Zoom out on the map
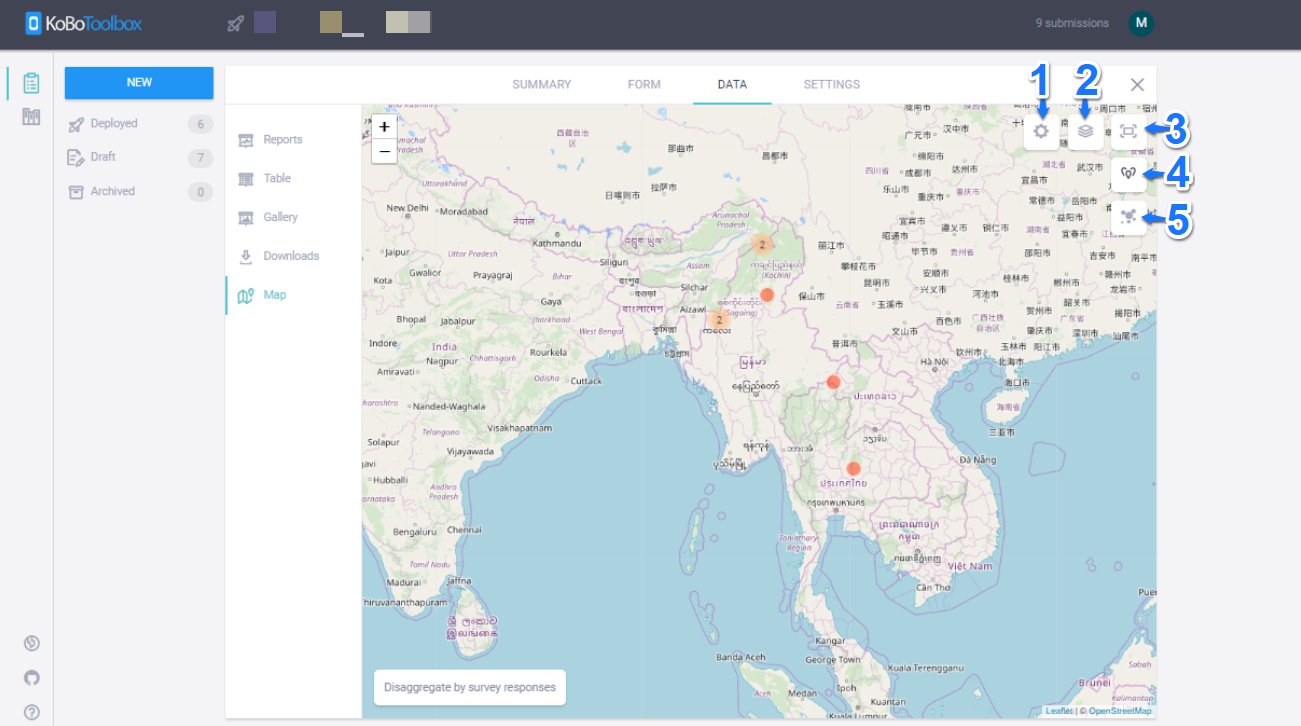The width and height of the screenshot is (1301, 726). 384,151
